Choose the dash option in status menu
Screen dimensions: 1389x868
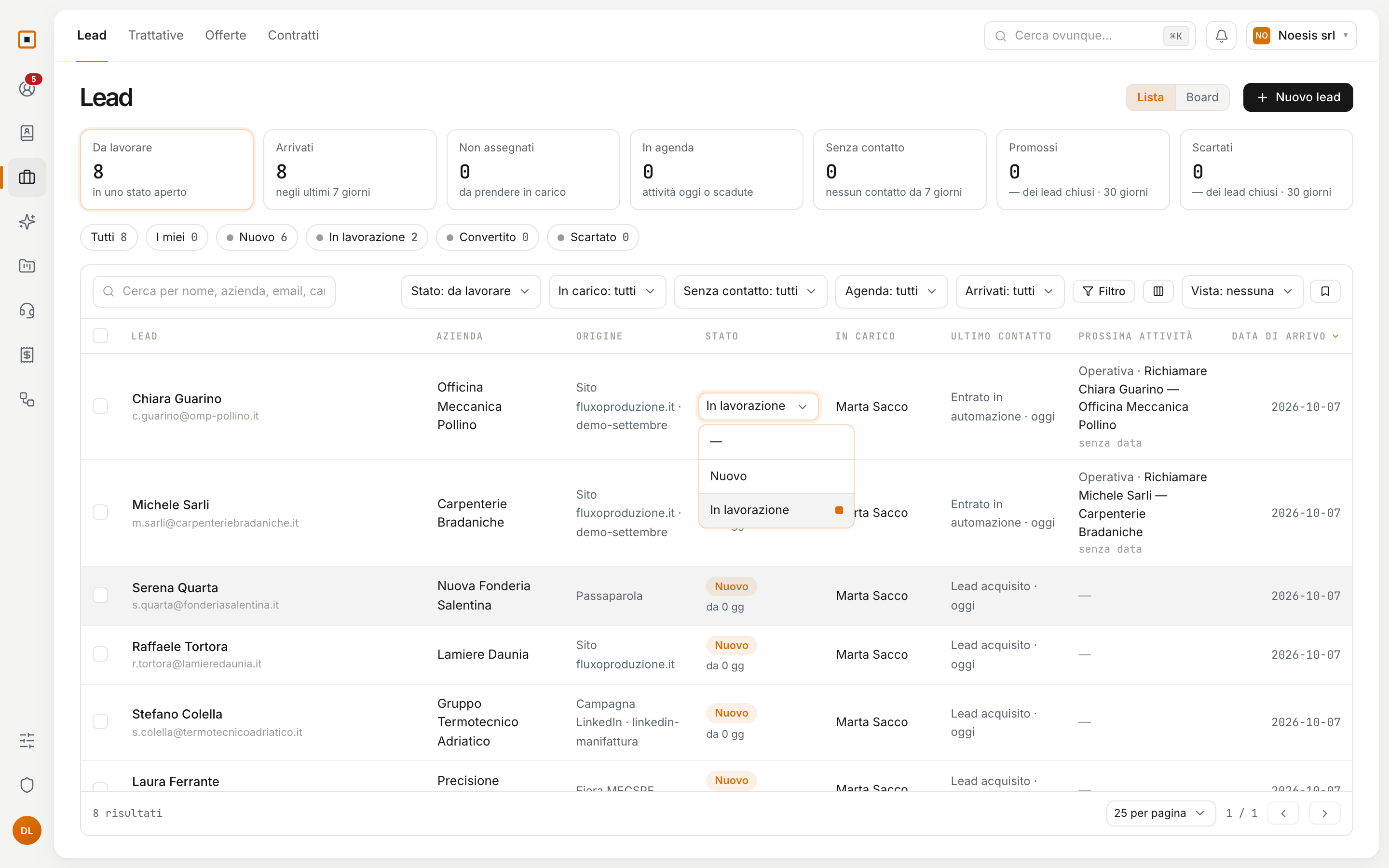[776, 442]
